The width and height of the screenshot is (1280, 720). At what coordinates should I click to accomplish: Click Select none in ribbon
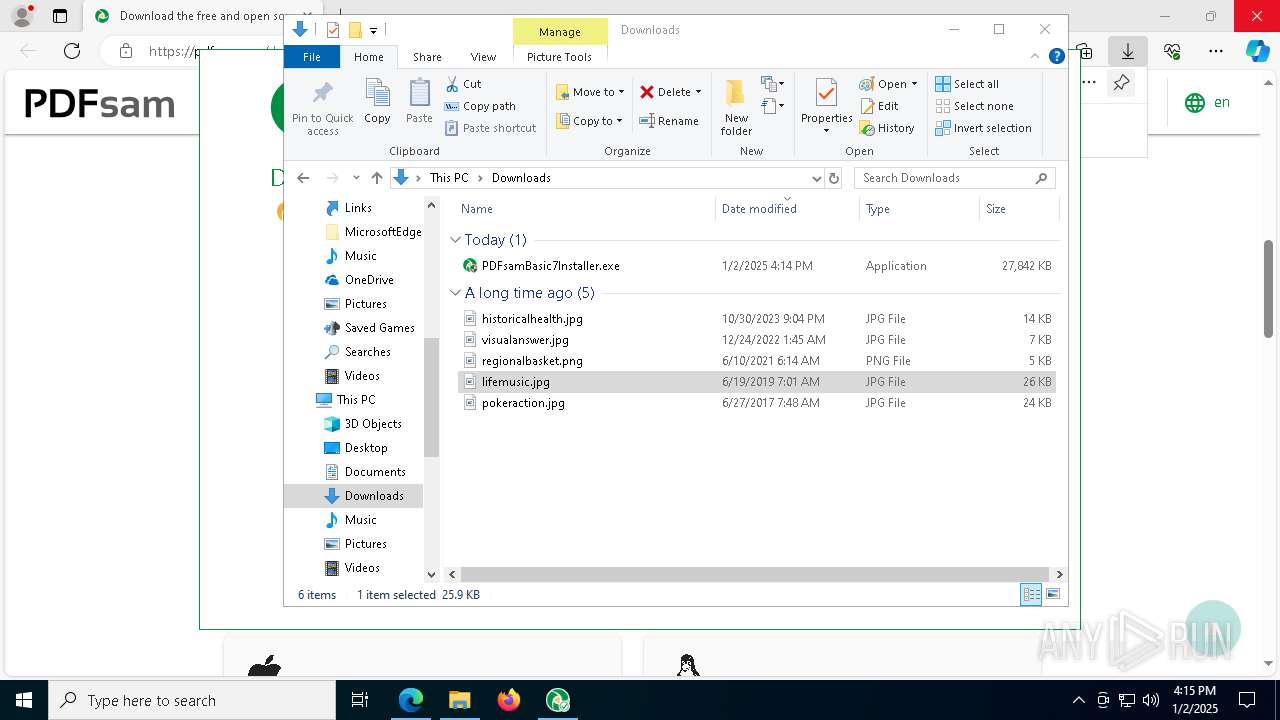click(975, 106)
